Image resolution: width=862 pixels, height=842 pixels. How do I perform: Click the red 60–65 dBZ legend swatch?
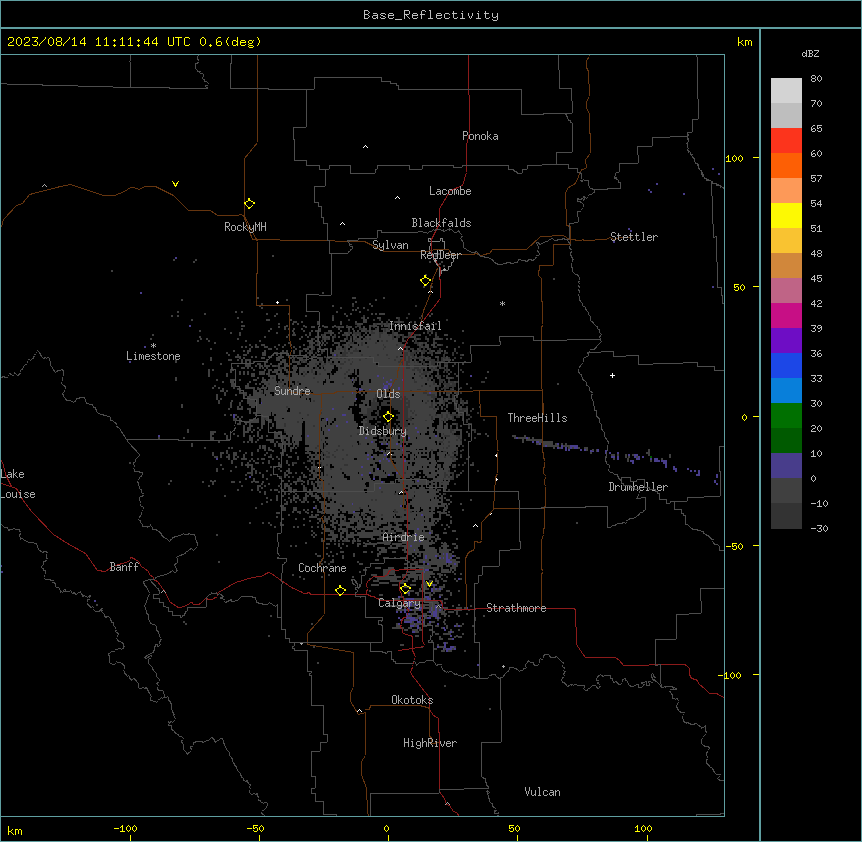pos(786,140)
